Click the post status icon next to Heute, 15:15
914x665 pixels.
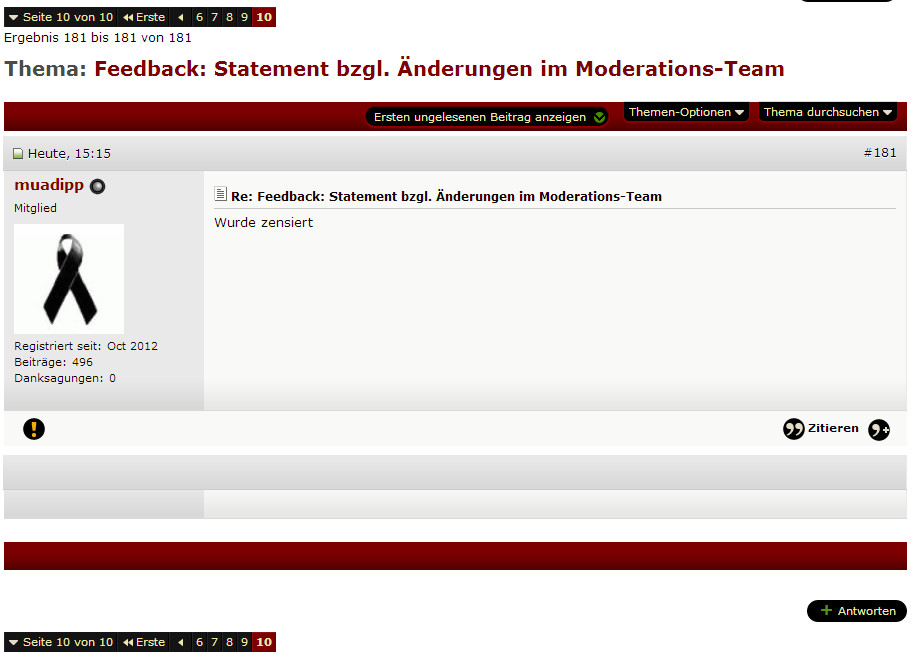[18, 154]
